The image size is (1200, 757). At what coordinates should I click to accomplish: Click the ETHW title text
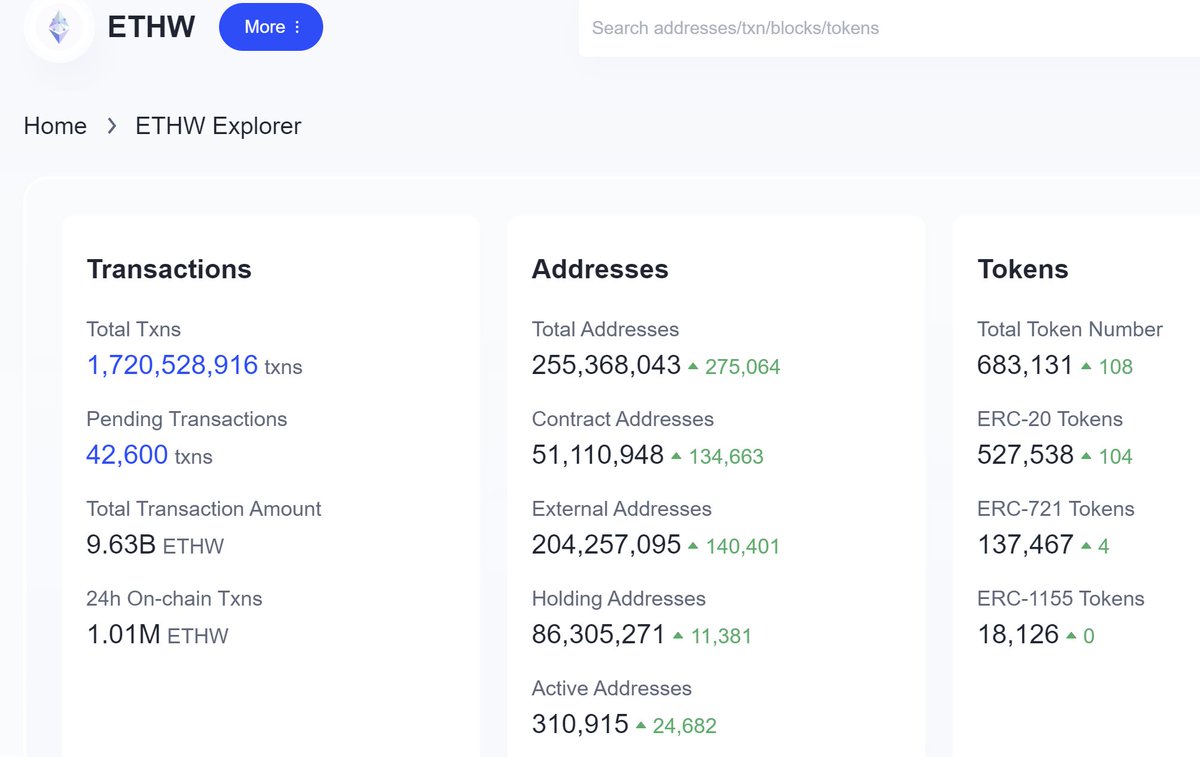151,27
